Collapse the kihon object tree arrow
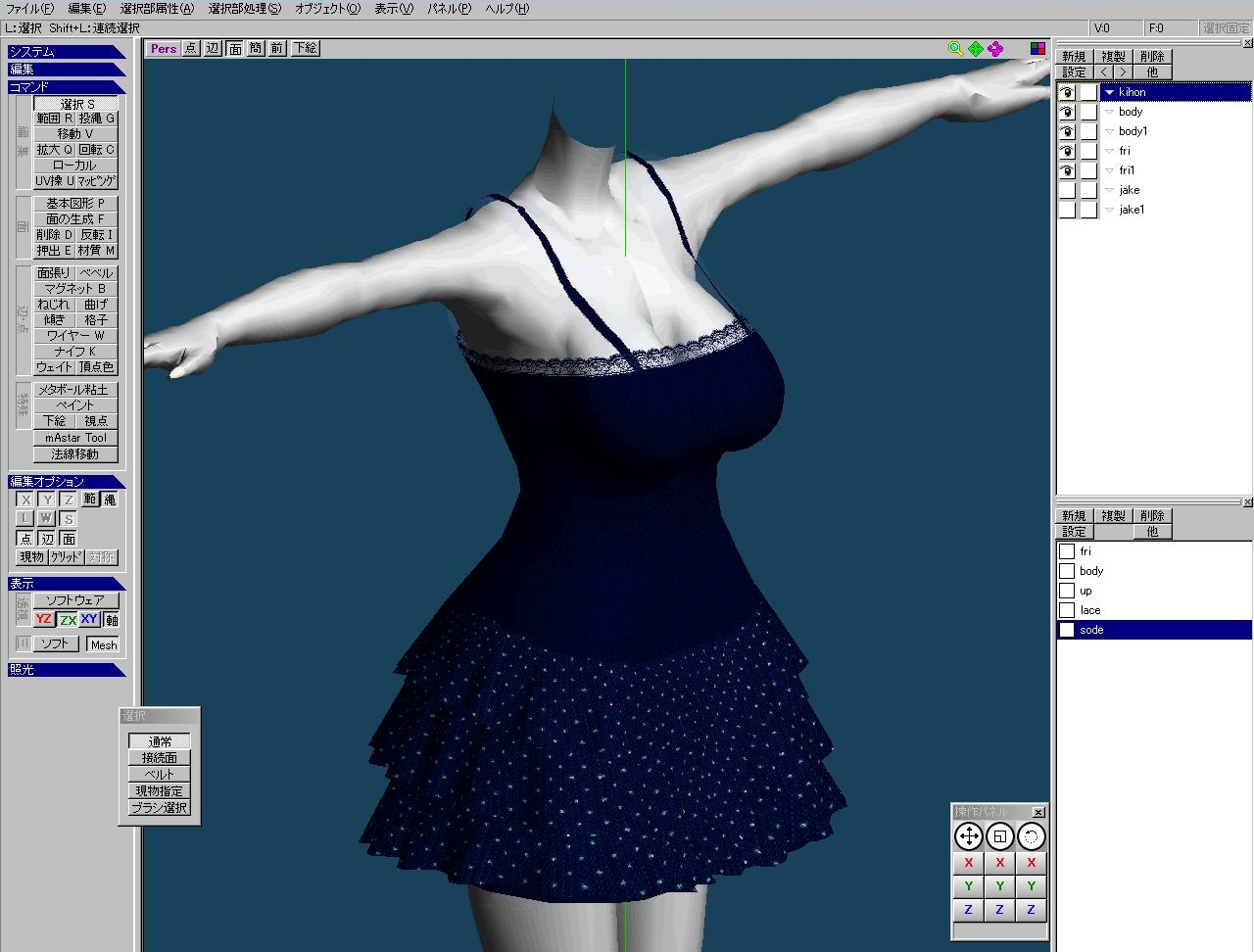This screenshot has width=1254, height=952. tap(1109, 92)
